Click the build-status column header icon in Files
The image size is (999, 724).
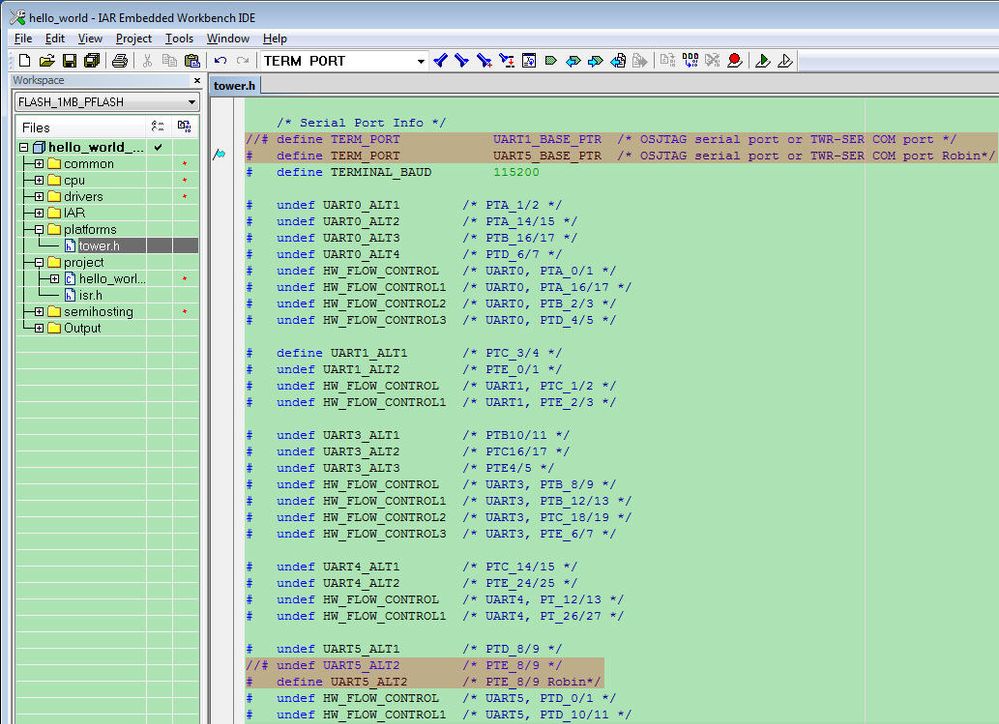(158, 127)
